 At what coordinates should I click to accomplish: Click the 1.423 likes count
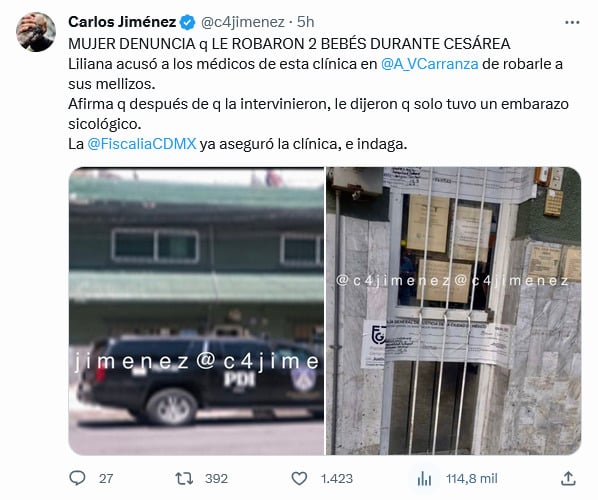tap(337, 479)
